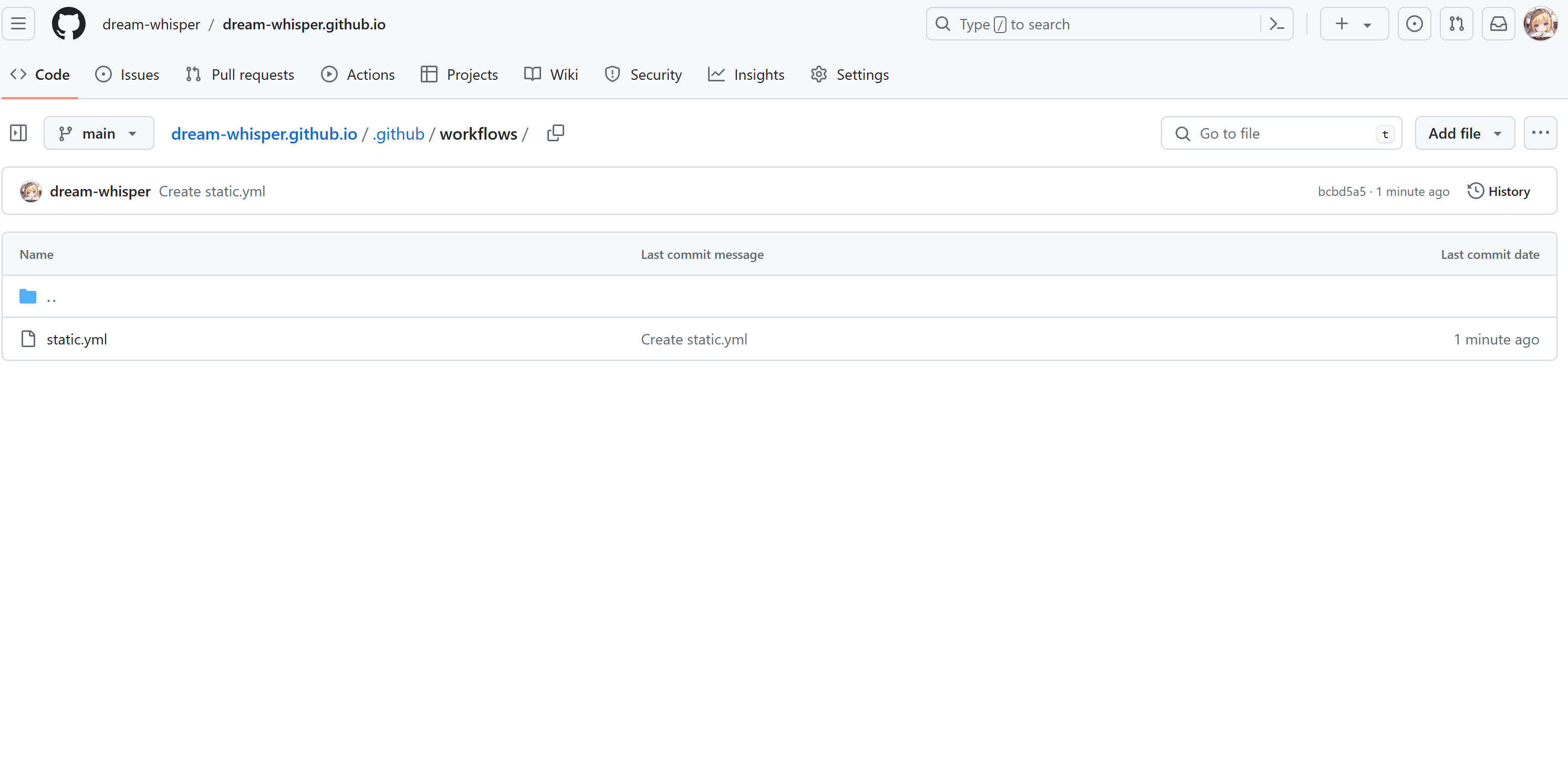Switch to the Actions tab
The height and width of the screenshot is (773, 1568).
pyautogui.click(x=358, y=74)
